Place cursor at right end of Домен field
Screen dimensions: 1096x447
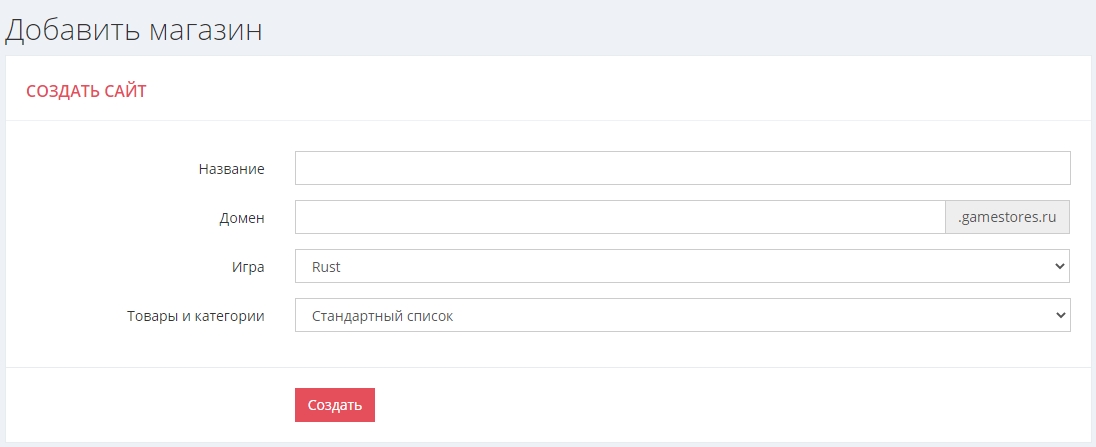pos(936,217)
